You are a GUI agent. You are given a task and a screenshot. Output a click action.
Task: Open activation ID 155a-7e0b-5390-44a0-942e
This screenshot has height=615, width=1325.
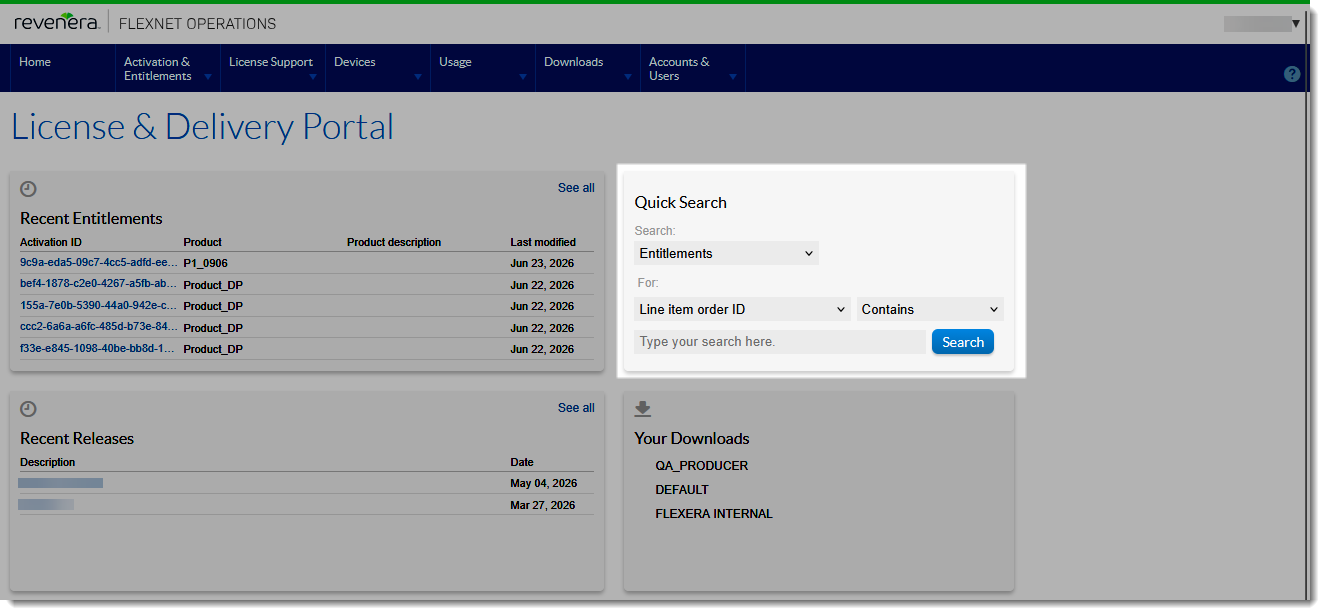tap(99, 306)
